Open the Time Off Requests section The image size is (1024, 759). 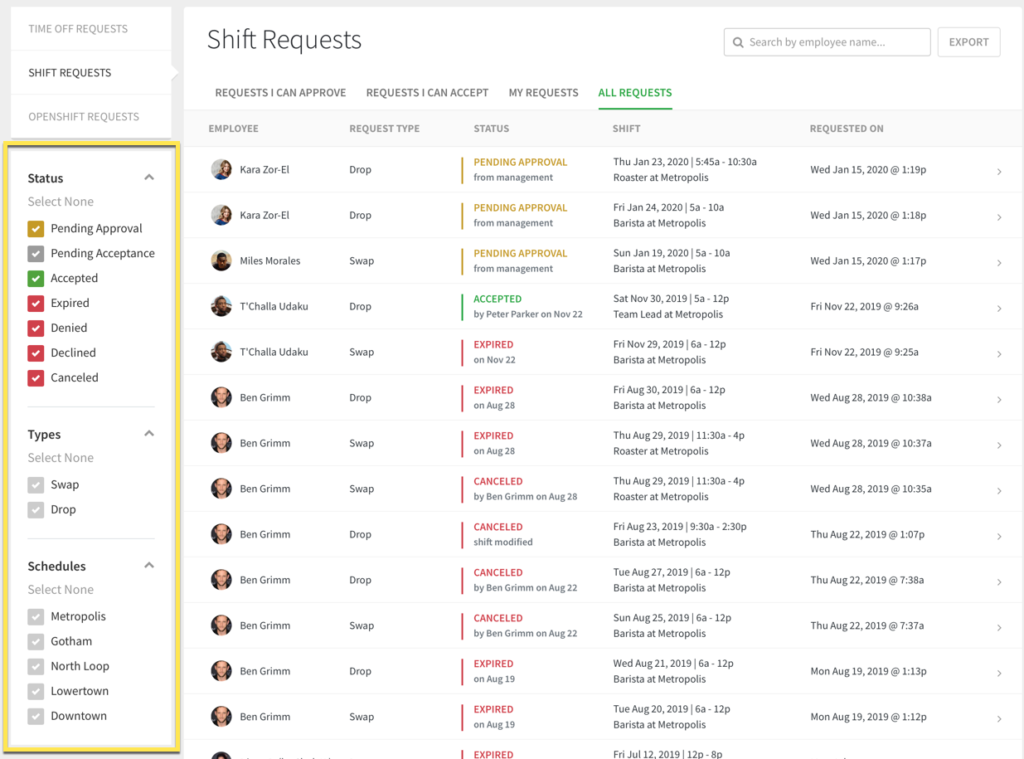pyautogui.click(x=80, y=29)
